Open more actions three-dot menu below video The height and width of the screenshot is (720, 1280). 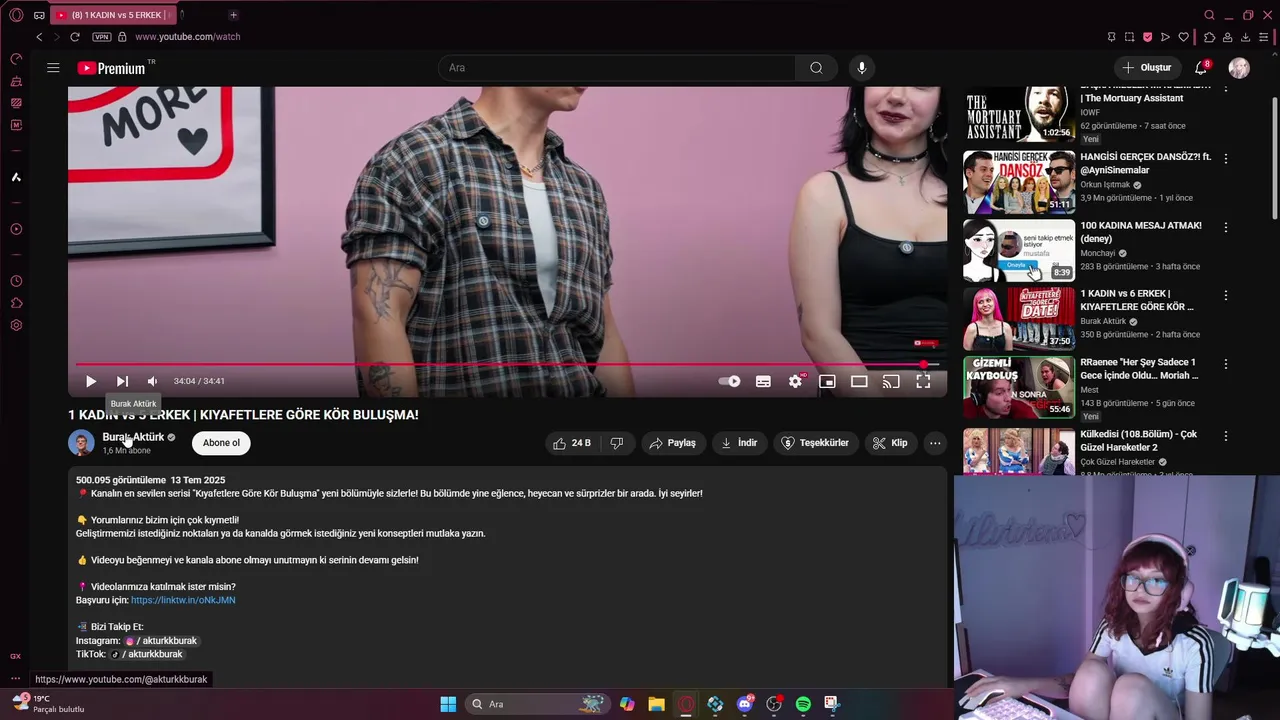(x=935, y=443)
